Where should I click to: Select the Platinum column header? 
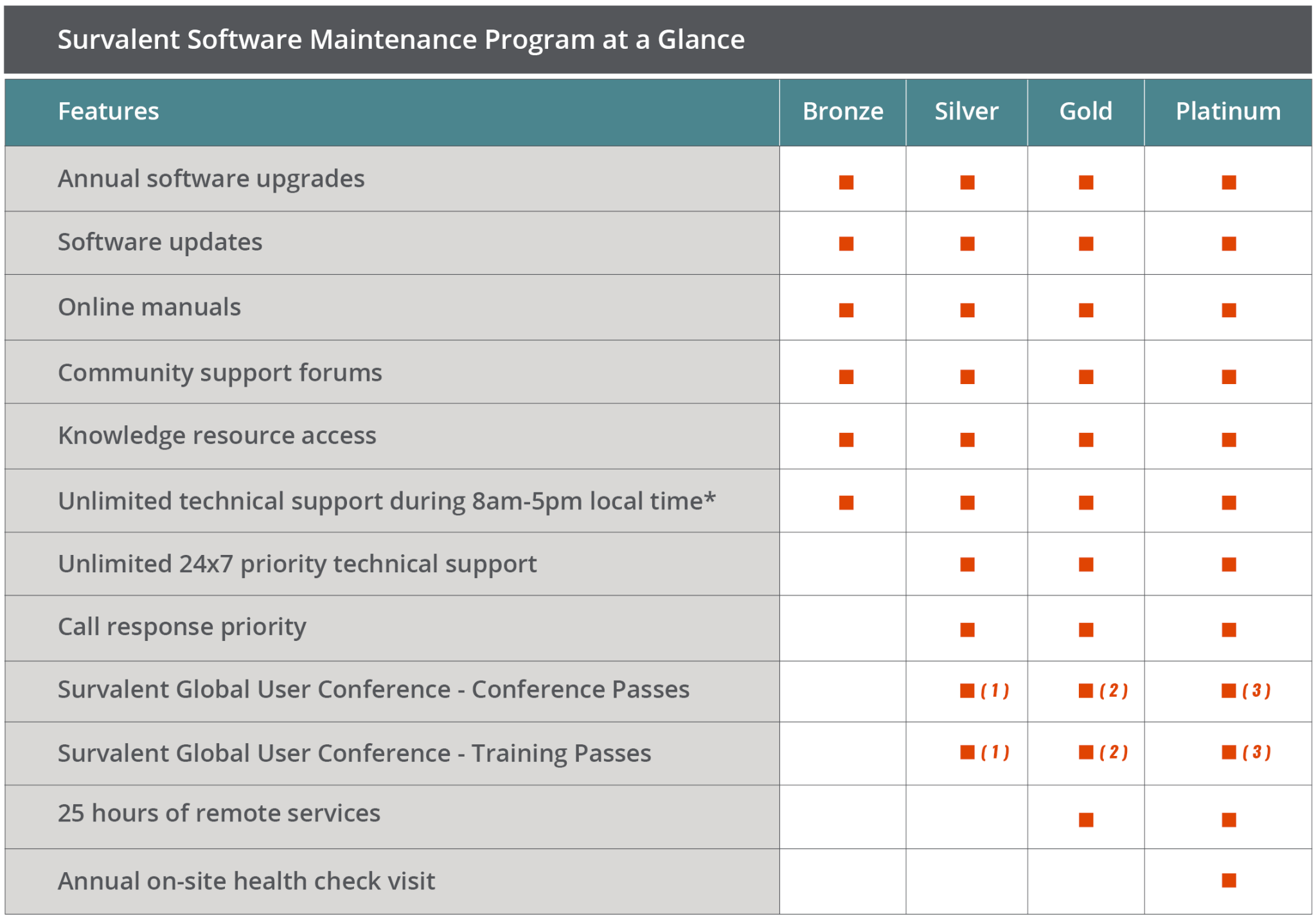(1228, 112)
